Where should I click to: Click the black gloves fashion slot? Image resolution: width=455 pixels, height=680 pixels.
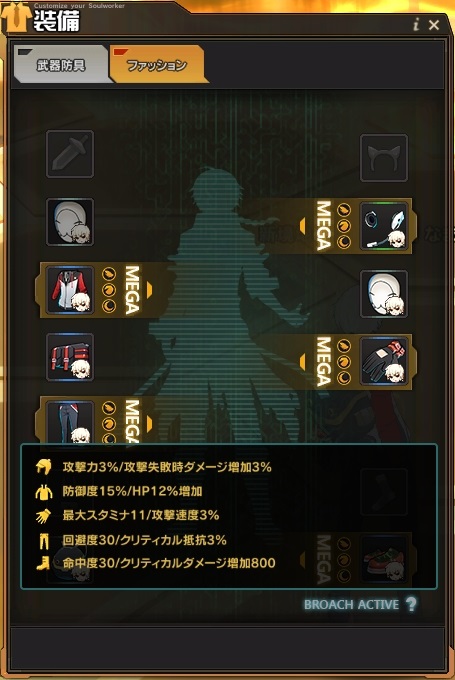384,362
